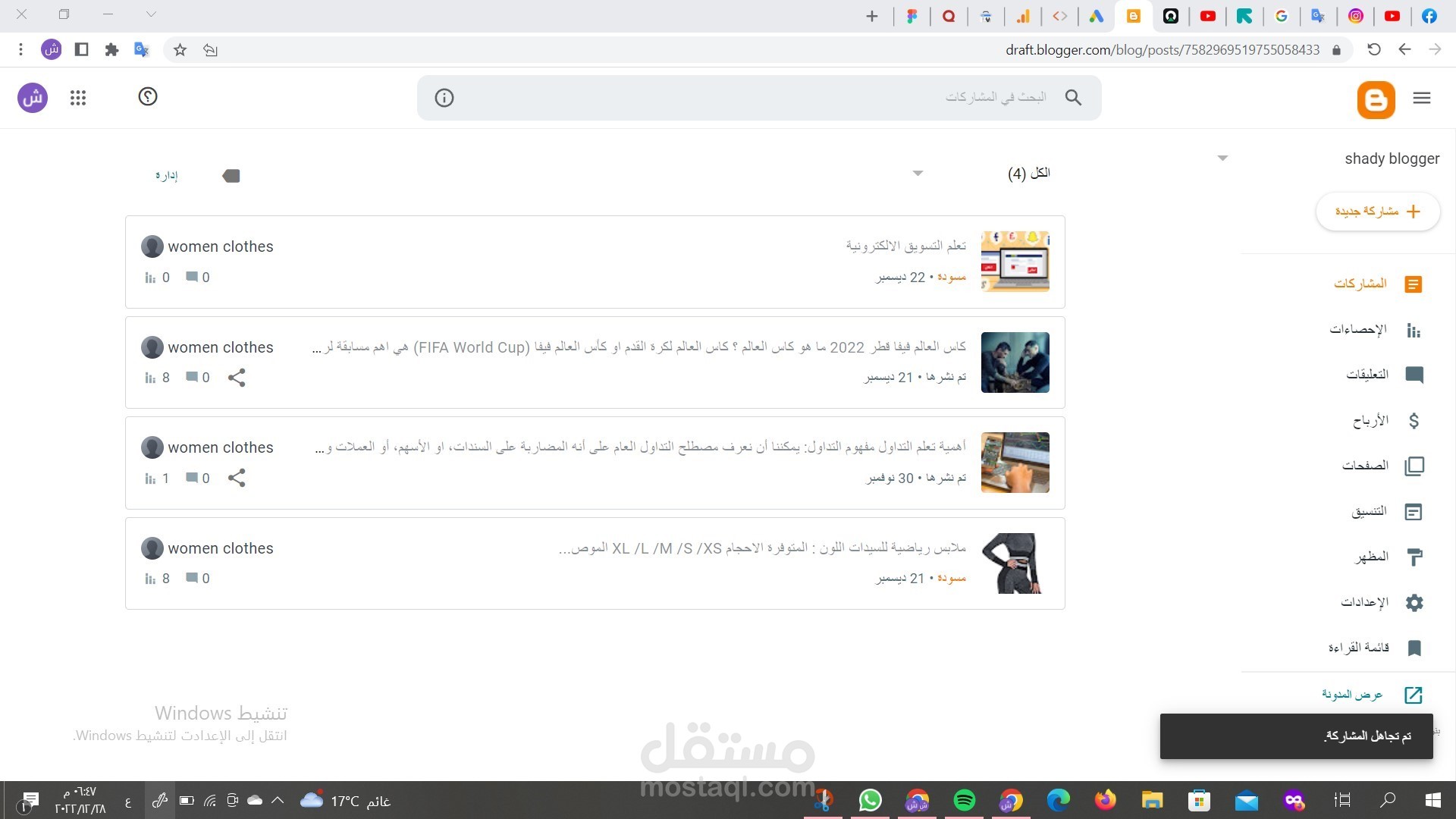1456x819 pixels.
Task: Open the أهمية تعلم التداول post
Action: click(641, 447)
